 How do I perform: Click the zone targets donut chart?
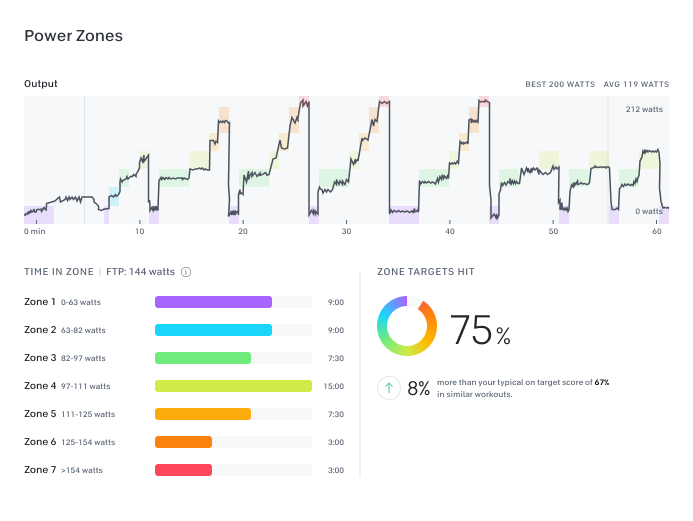coord(407,326)
